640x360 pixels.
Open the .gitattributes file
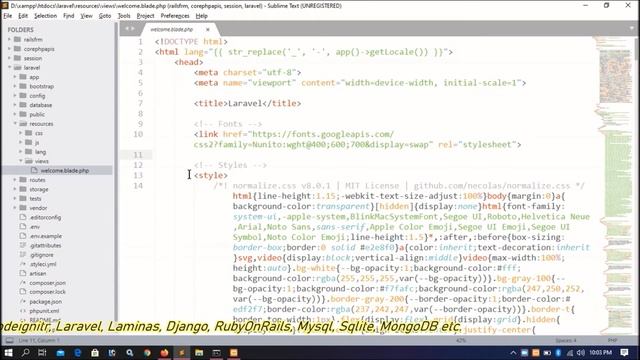pos(45,246)
